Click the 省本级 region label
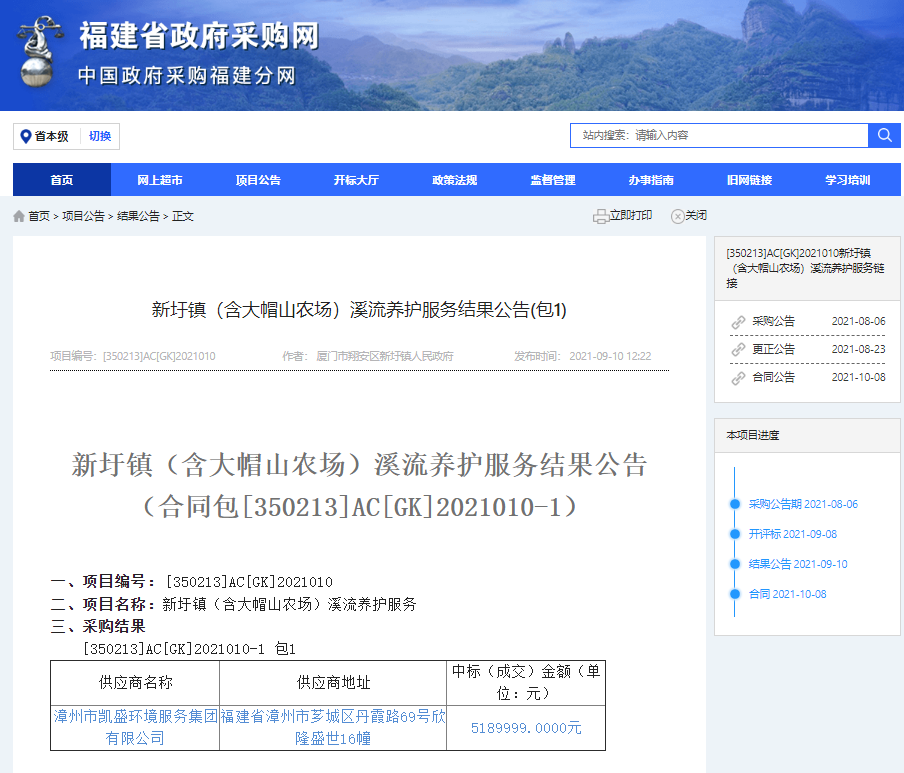This screenshot has height=773, width=904. [51, 137]
